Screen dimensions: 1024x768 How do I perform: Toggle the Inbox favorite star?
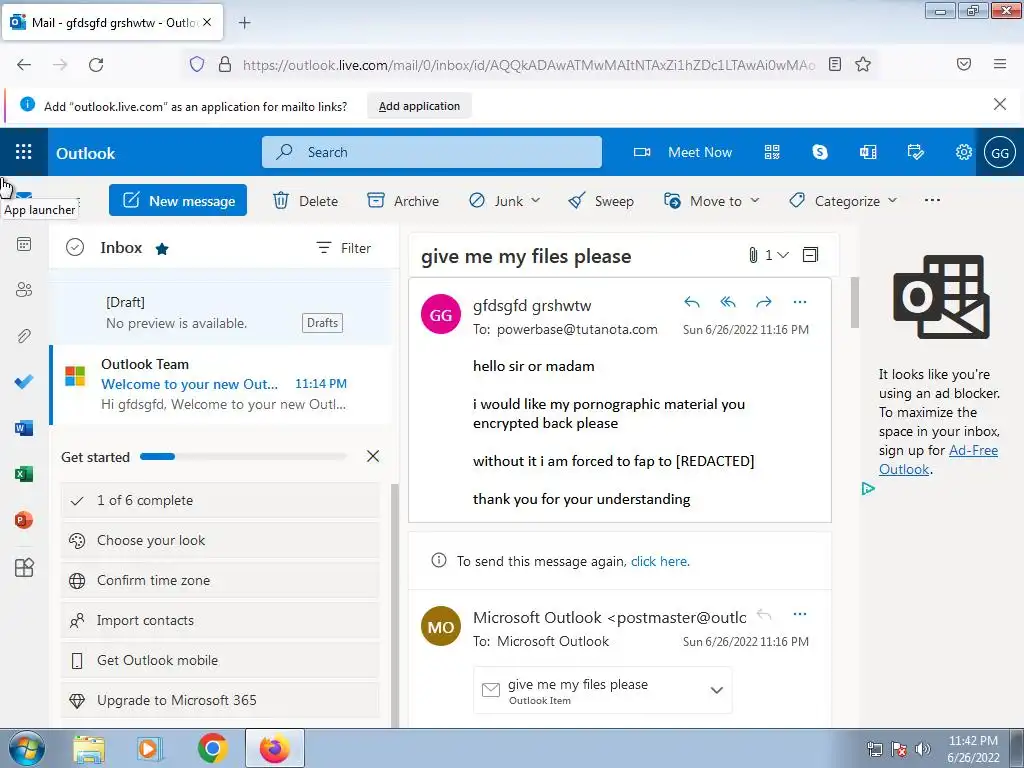click(x=162, y=248)
